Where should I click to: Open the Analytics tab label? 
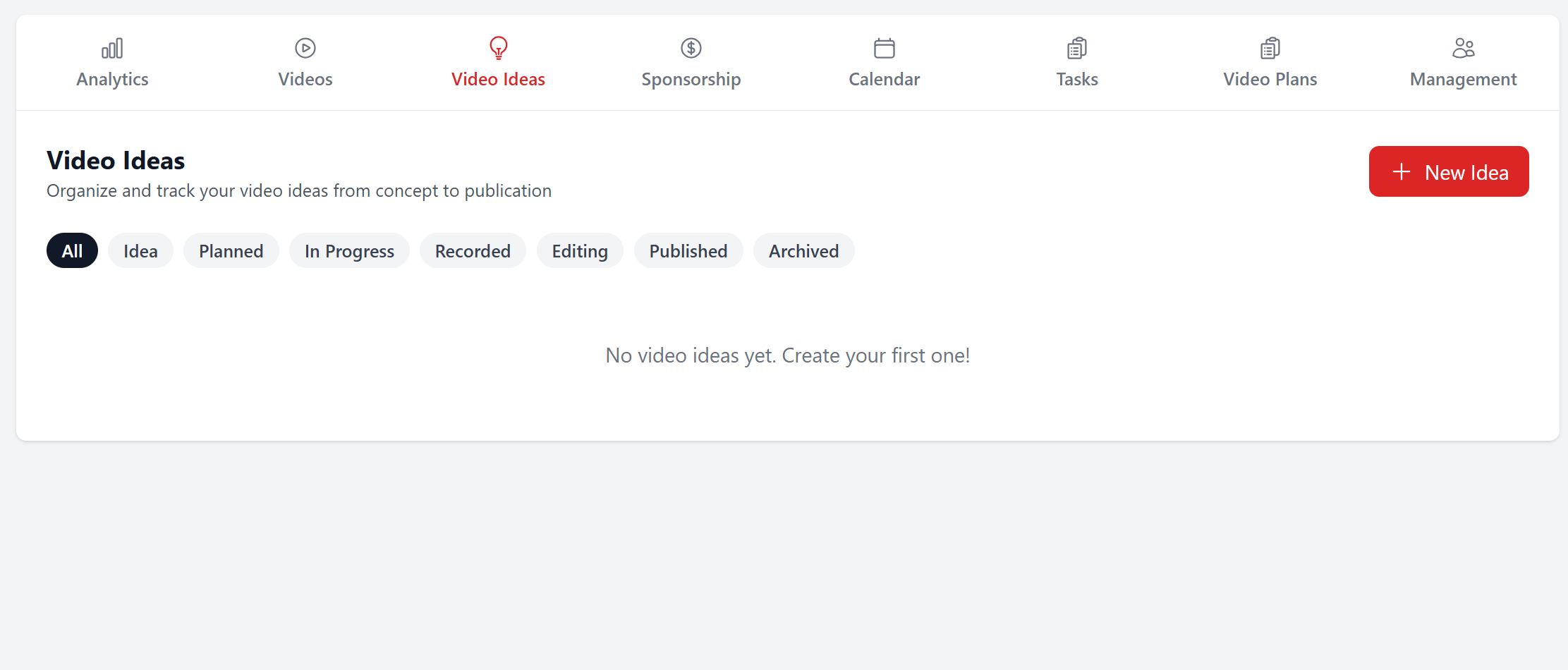[112, 79]
